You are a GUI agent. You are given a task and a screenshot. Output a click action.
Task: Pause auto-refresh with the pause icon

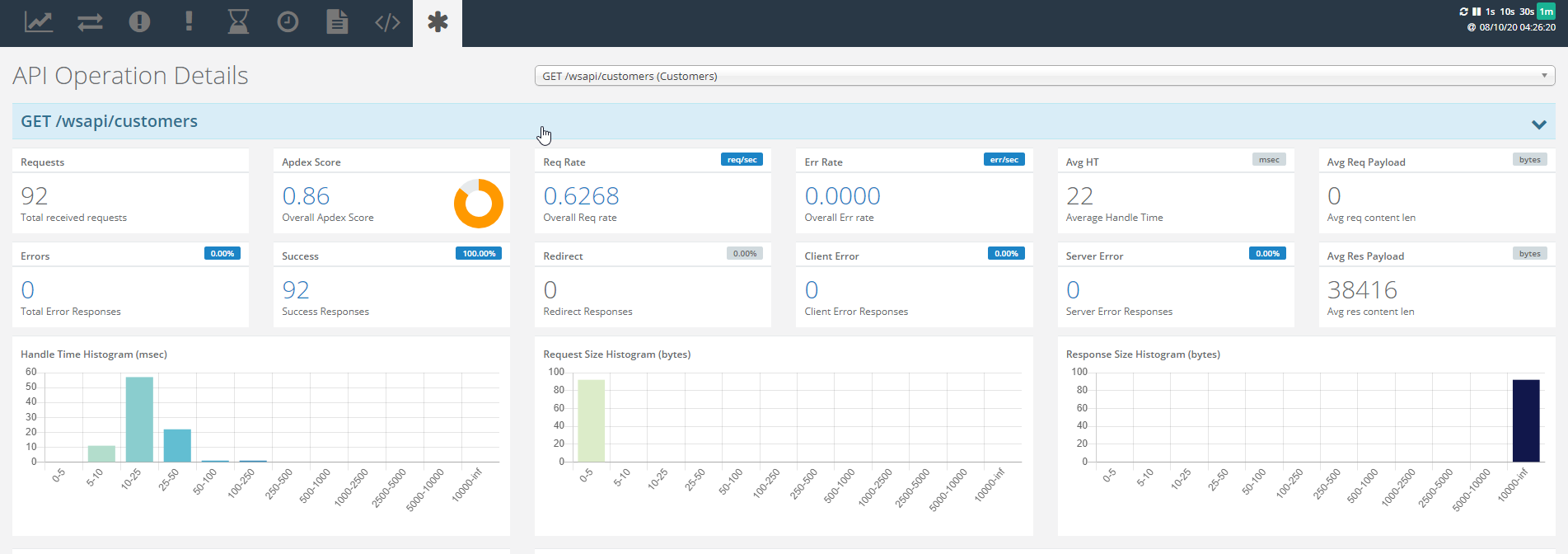pyautogui.click(x=1477, y=12)
